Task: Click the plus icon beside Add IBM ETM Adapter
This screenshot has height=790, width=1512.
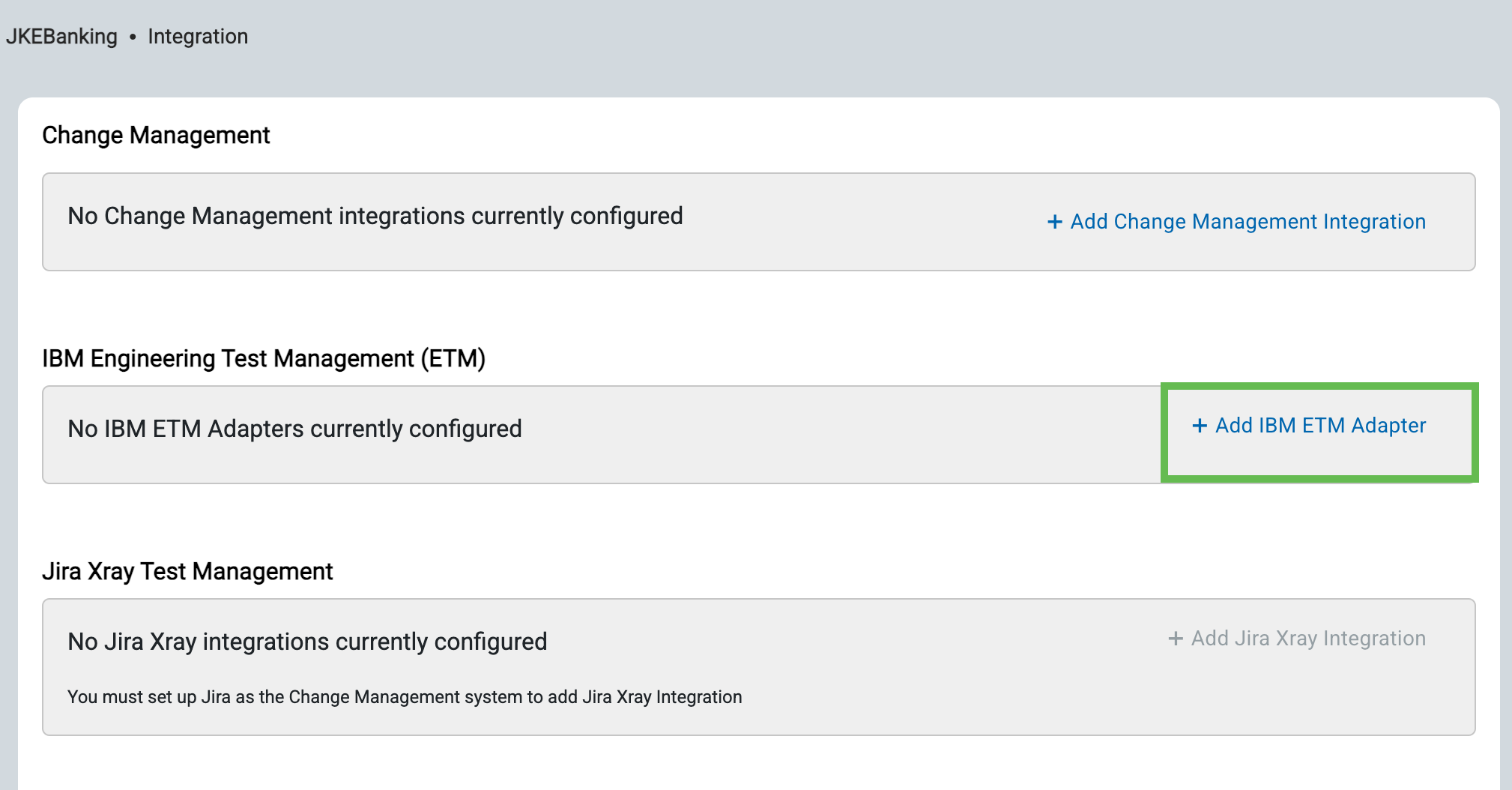Action: click(x=1200, y=426)
